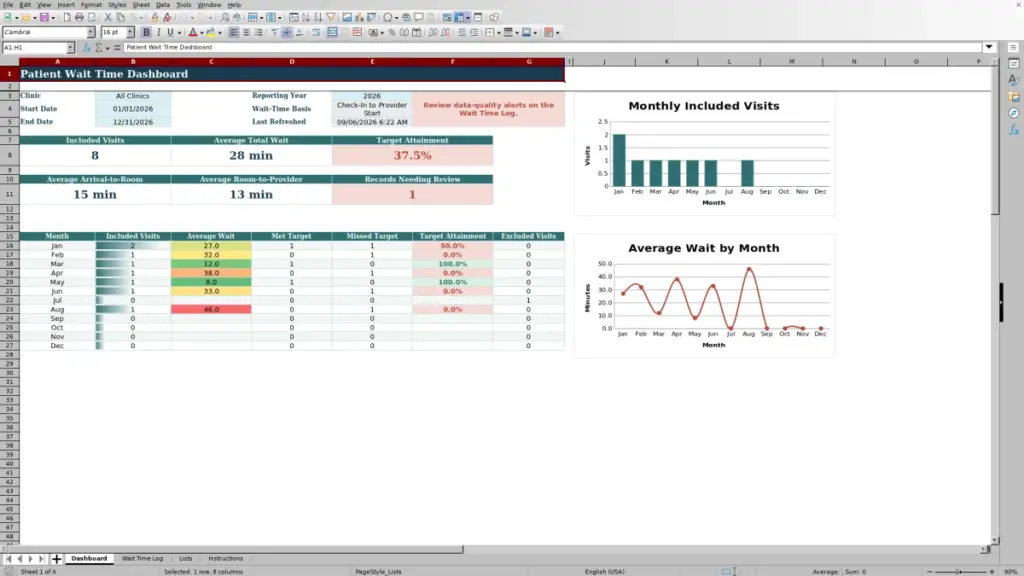Toggle the AutoFilter funnel icon

(331, 17)
